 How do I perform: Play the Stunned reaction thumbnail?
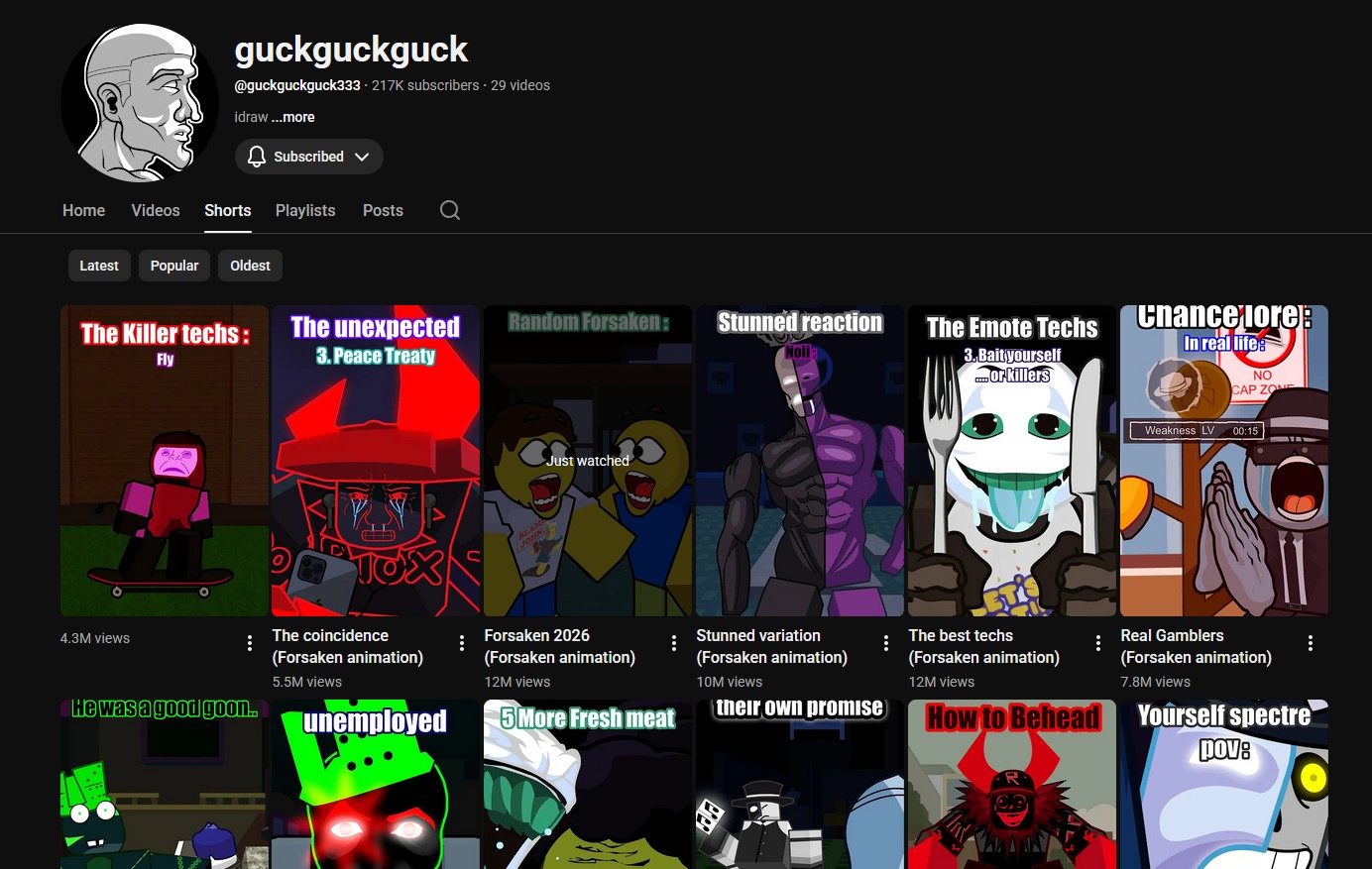801,461
